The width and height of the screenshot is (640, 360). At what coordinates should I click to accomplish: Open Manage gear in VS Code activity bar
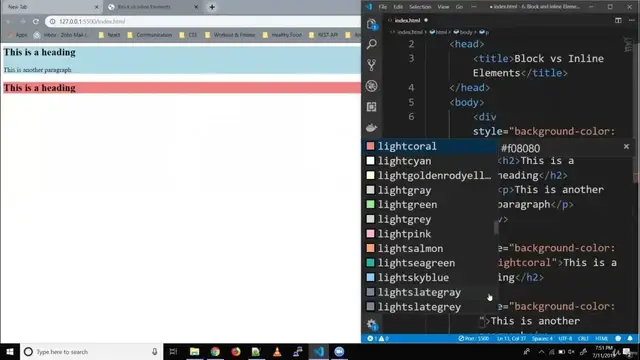[371, 325]
